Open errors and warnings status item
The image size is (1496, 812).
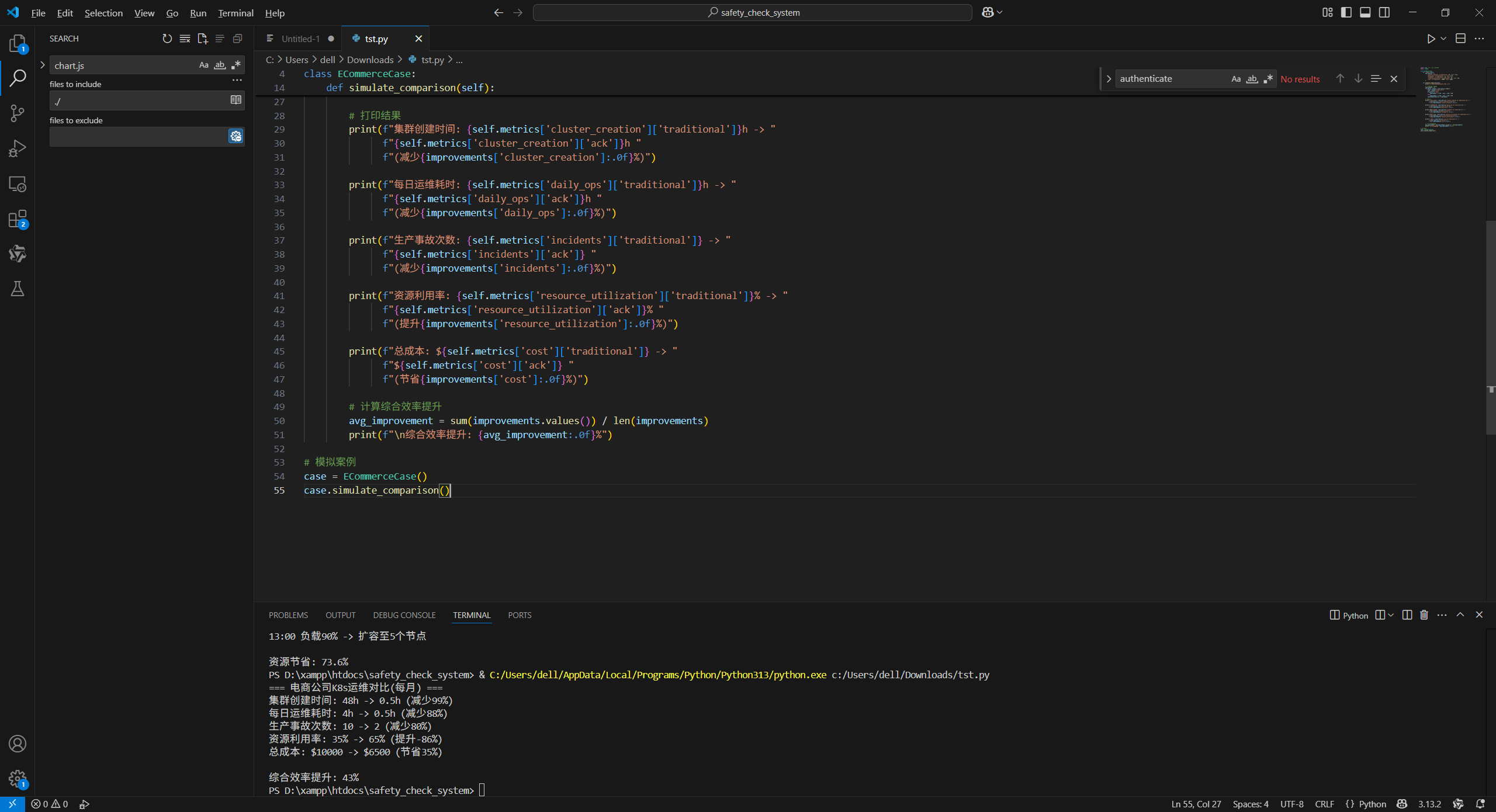click(x=50, y=804)
